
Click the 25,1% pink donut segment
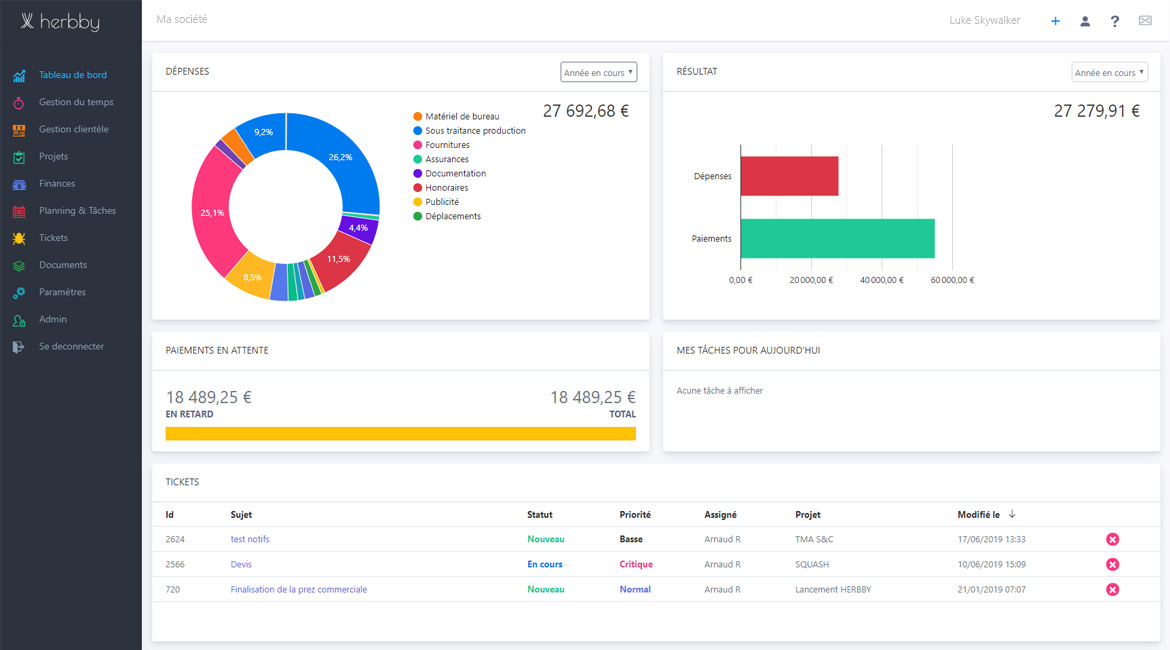point(213,213)
